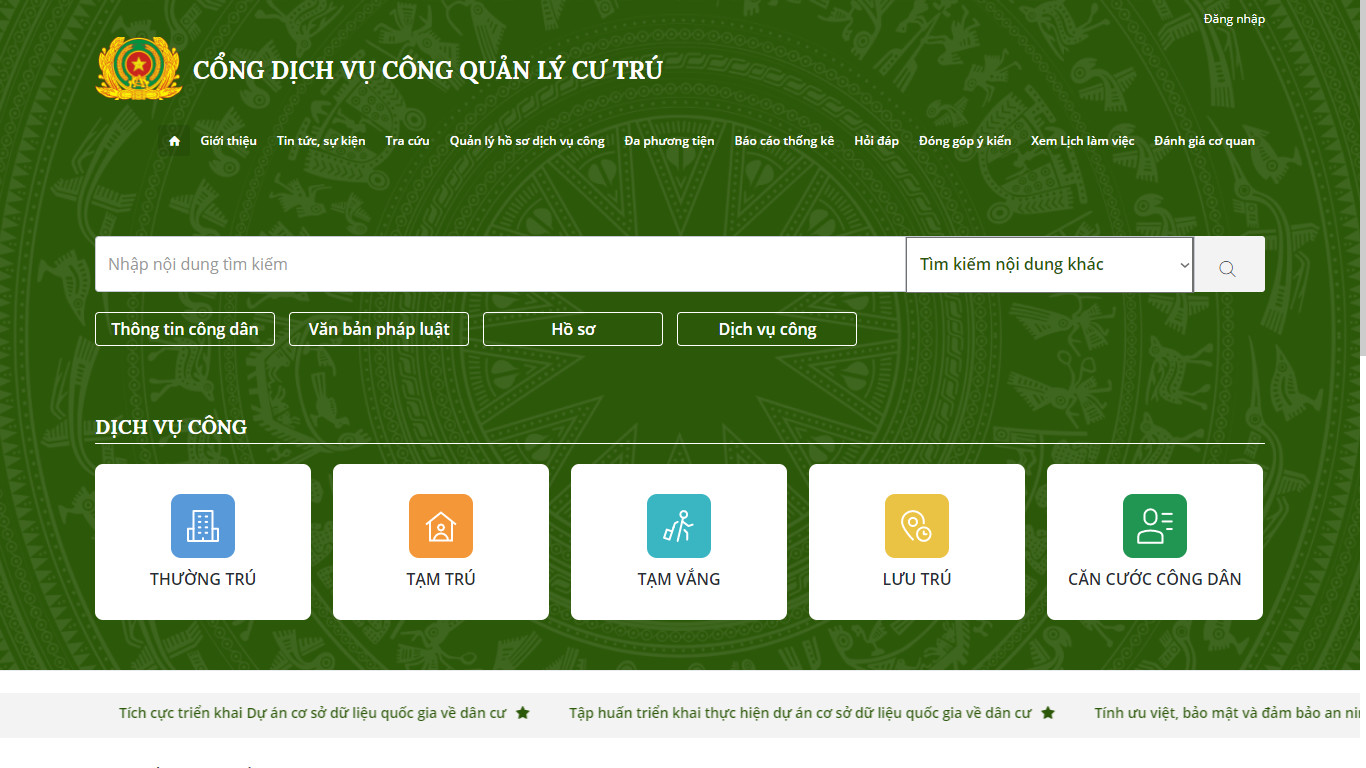The height and width of the screenshot is (768, 1366).
Task: Click into the 'Nhập nội dung tìm kiếm' field
Action: coord(500,265)
